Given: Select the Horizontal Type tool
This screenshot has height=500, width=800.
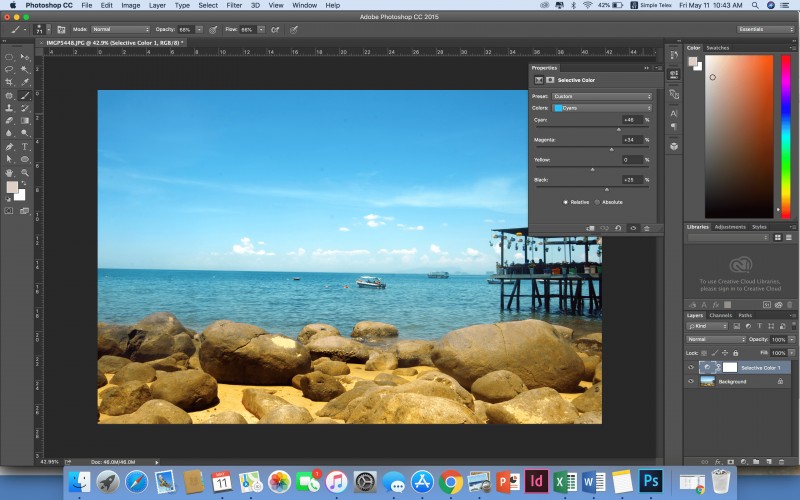Looking at the screenshot, I should 25,146.
